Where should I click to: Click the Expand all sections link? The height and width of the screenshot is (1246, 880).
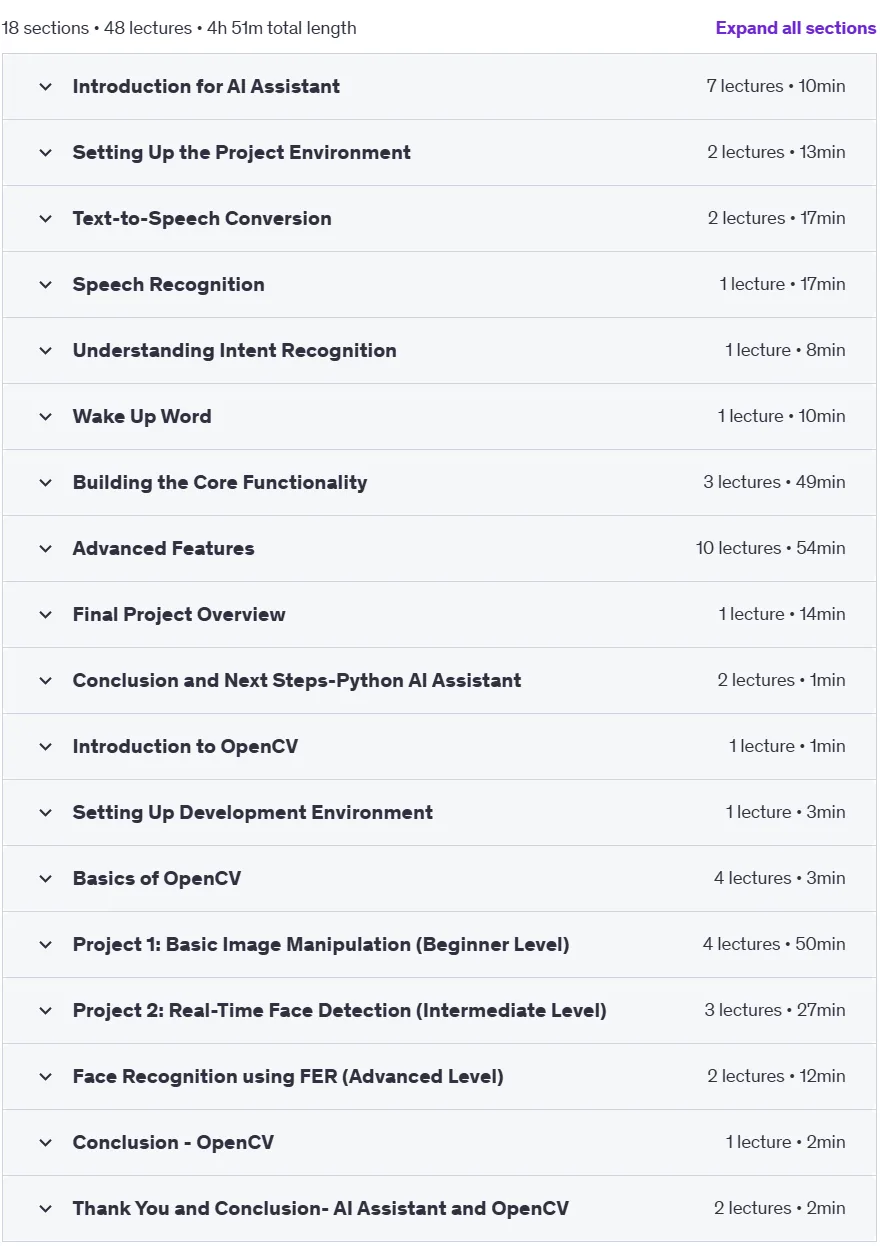(x=796, y=28)
